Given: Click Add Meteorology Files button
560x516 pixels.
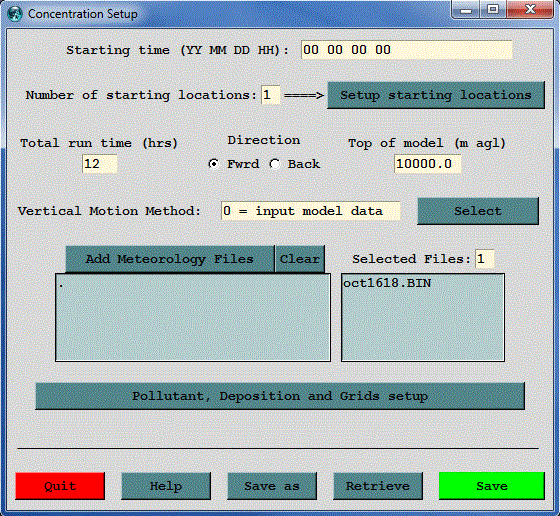Looking at the screenshot, I should 170,259.
